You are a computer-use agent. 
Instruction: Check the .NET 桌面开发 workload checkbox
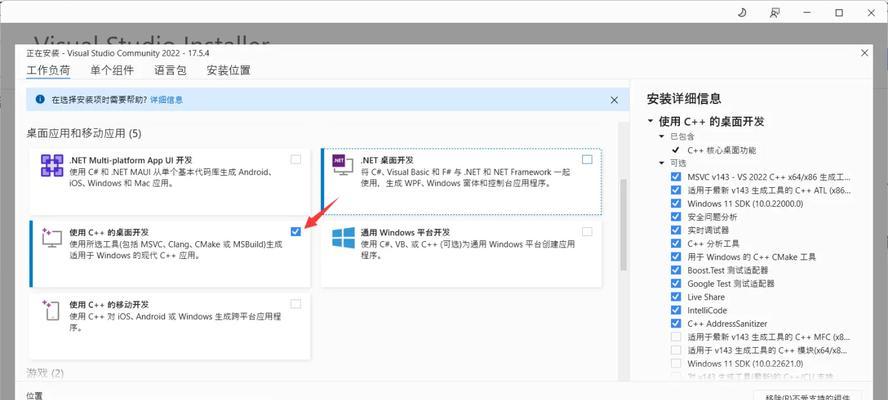point(587,159)
